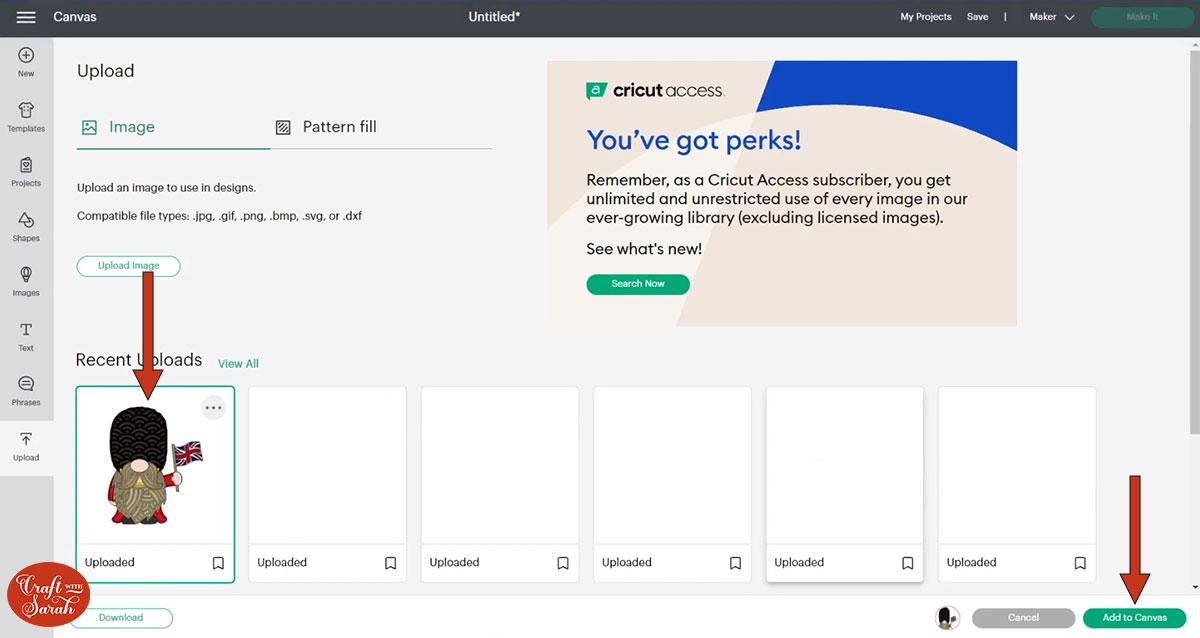Open the Images sidebar icon
This screenshot has height=638, width=1200.
click(x=26, y=275)
